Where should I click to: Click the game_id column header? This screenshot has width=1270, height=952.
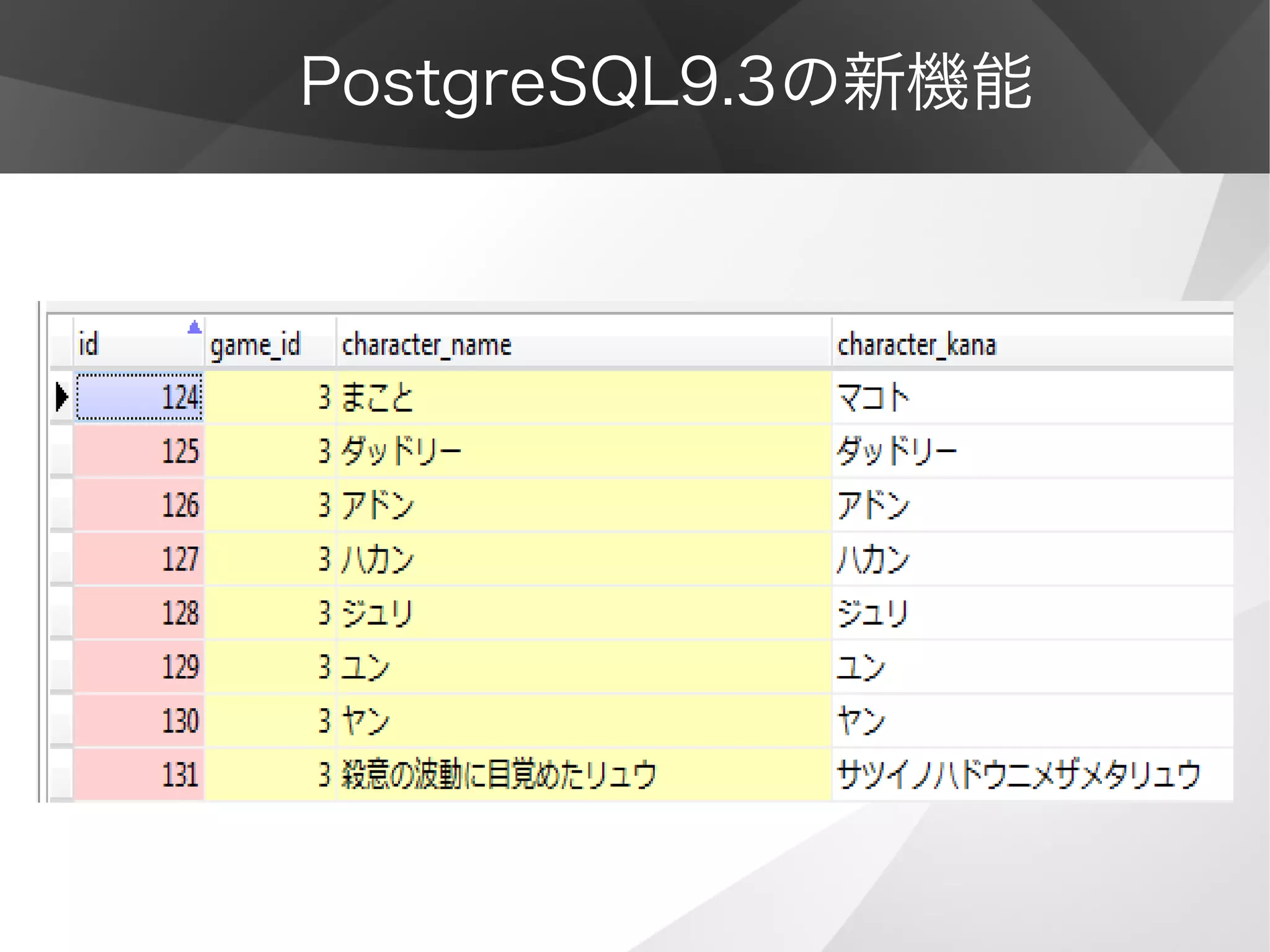pos(270,343)
